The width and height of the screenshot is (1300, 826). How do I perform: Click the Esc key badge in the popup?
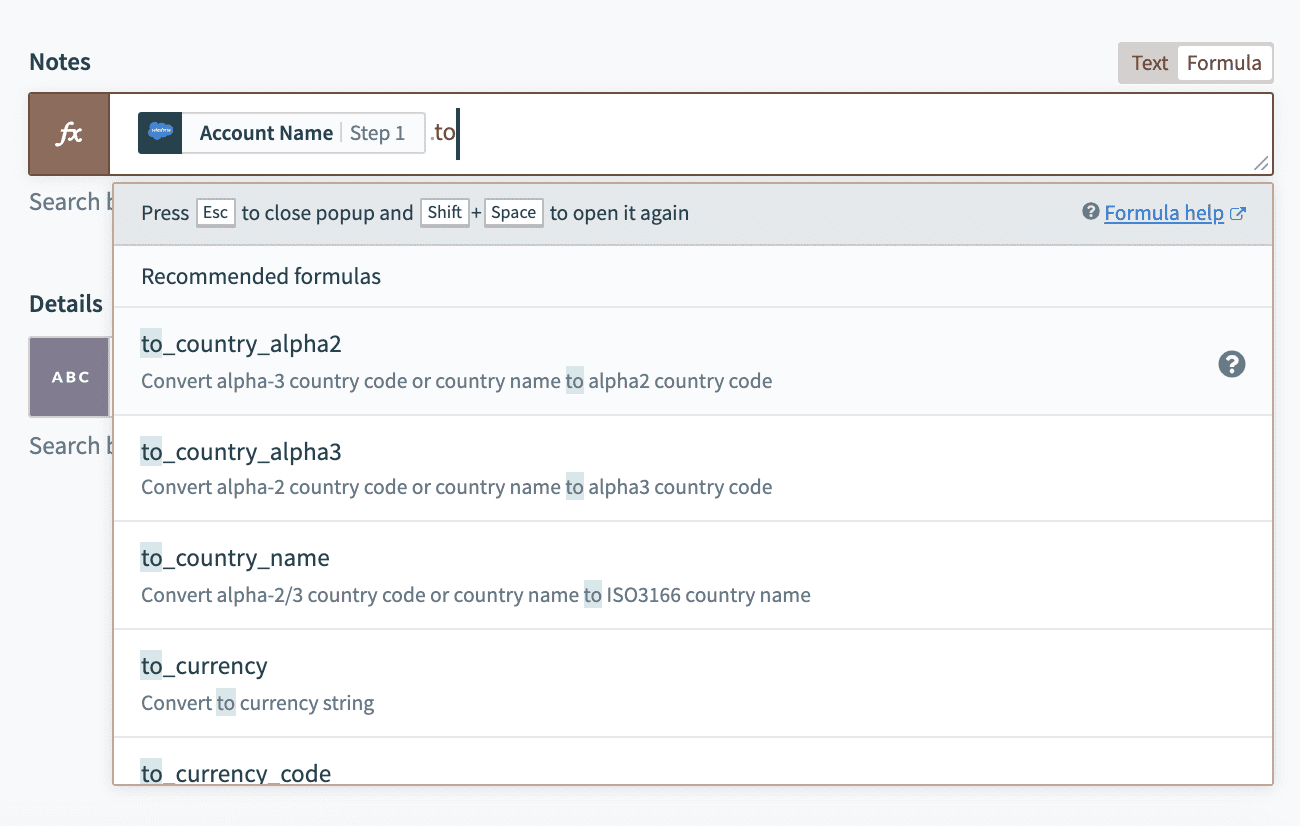(x=215, y=212)
